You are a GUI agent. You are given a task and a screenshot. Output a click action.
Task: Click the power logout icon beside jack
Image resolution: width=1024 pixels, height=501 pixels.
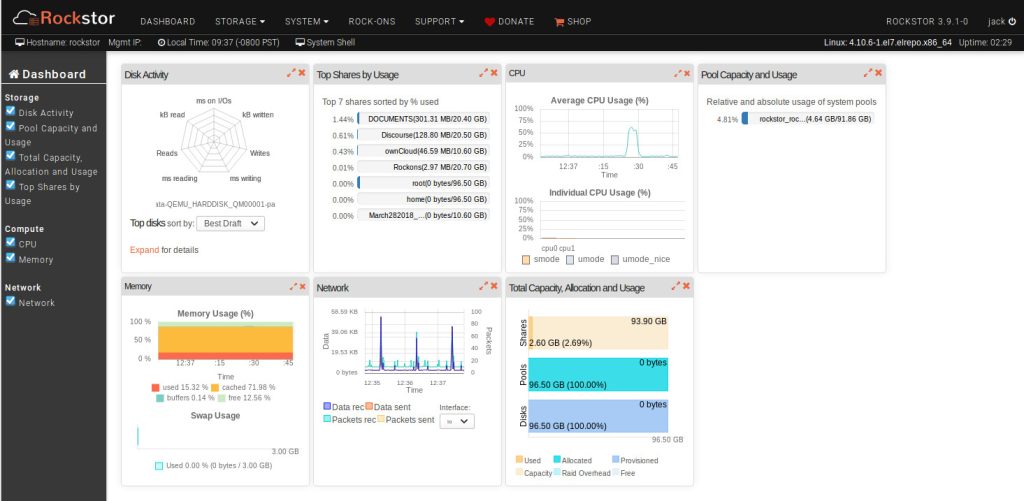[x=1011, y=22]
